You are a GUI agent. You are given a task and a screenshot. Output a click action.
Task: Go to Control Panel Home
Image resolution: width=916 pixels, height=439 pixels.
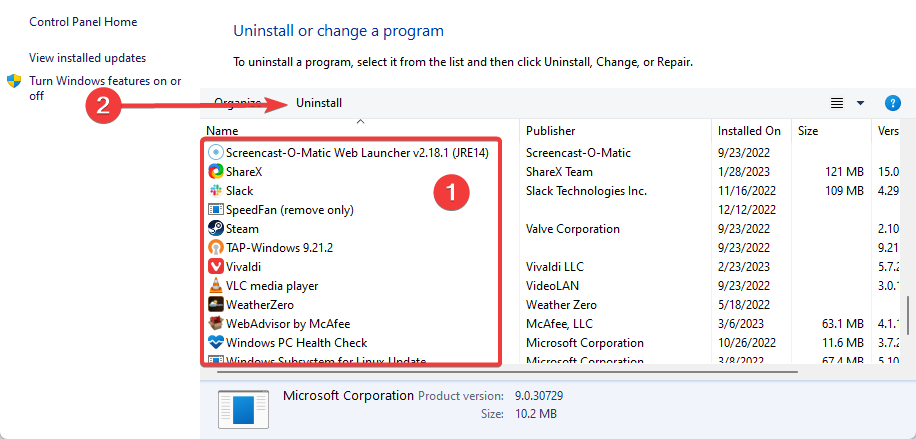(83, 22)
